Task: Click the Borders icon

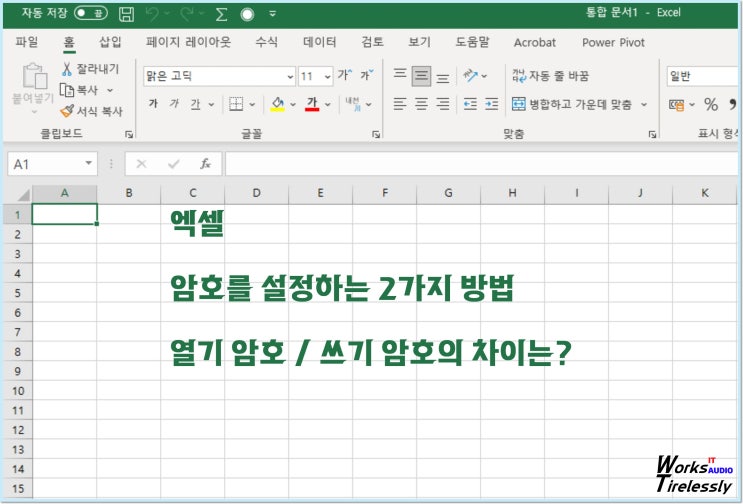Action: (x=236, y=104)
